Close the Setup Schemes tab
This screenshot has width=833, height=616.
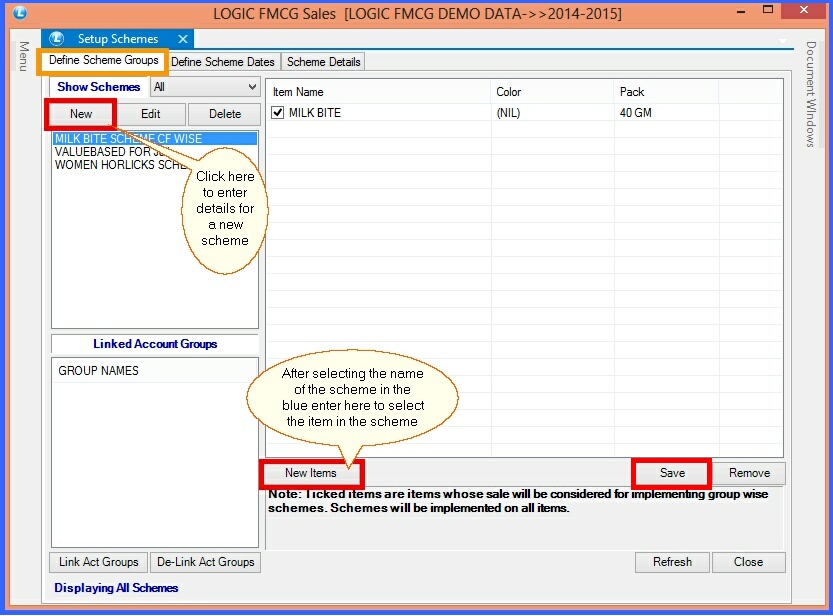183,39
